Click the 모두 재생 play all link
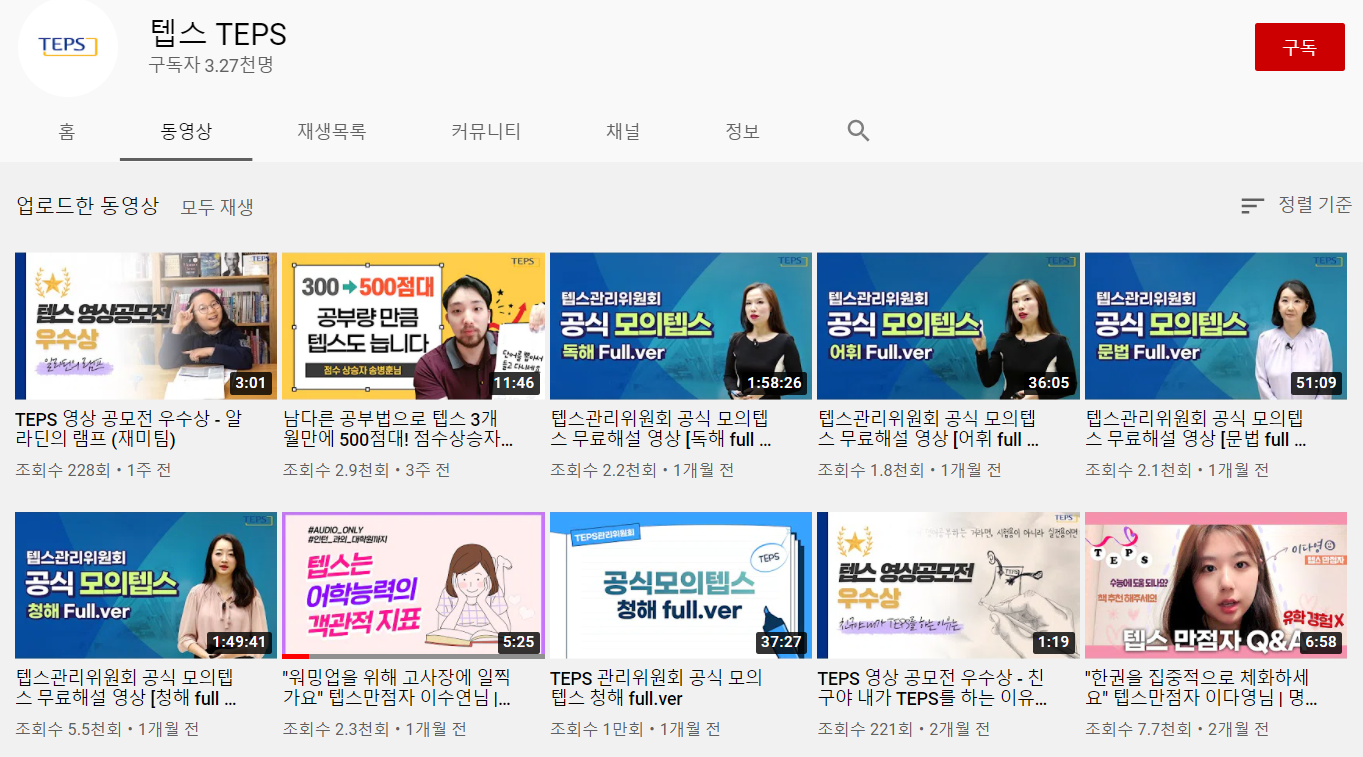Image resolution: width=1363 pixels, height=757 pixels. [x=217, y=207]
